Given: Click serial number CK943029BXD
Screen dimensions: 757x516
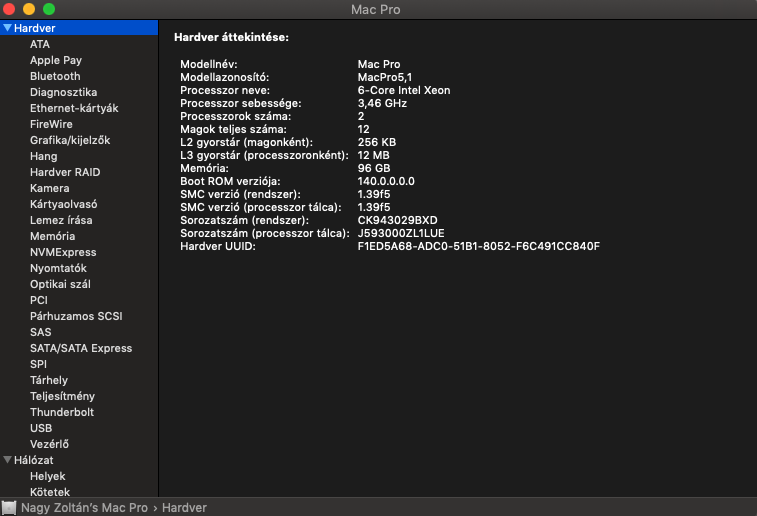Looking at the screenshot, I should click(x=397, y=221).
